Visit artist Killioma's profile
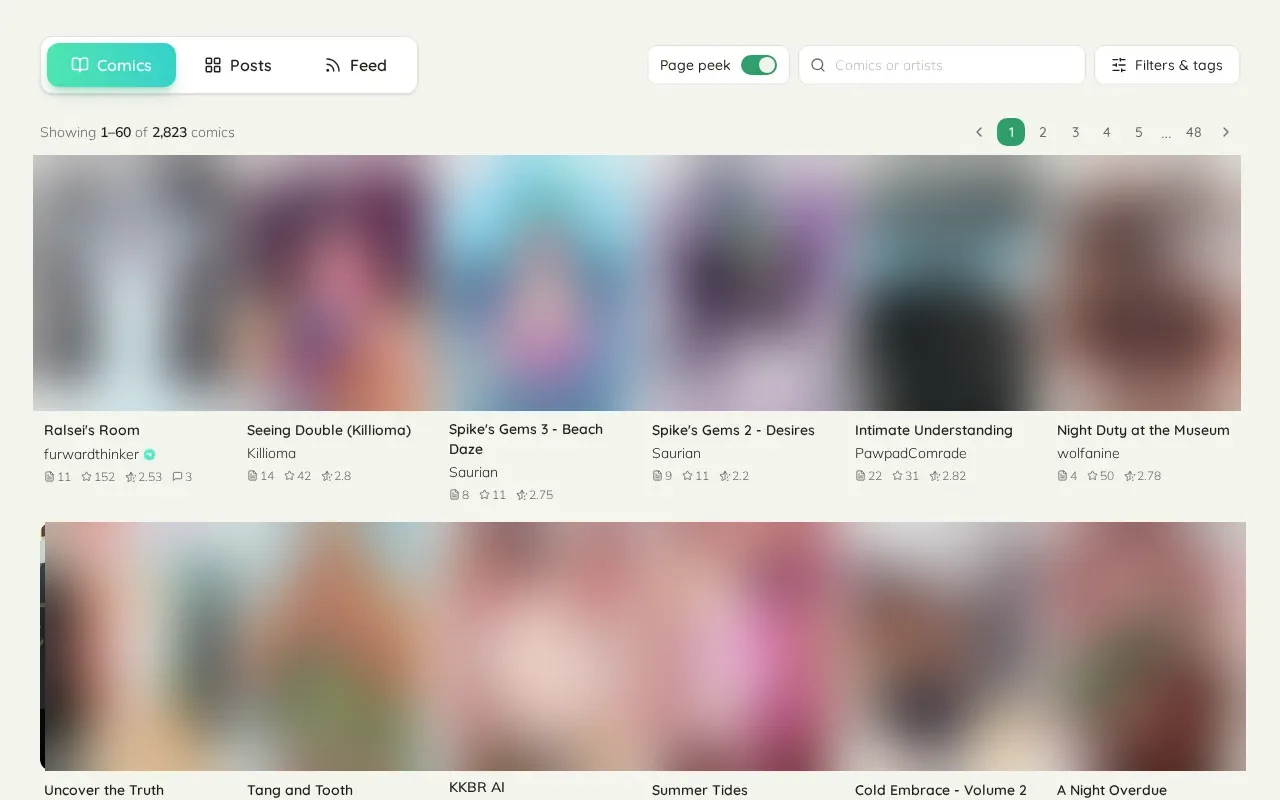Image resolution: width=1280 pixels, height=800 pixels. pos(271,453)
